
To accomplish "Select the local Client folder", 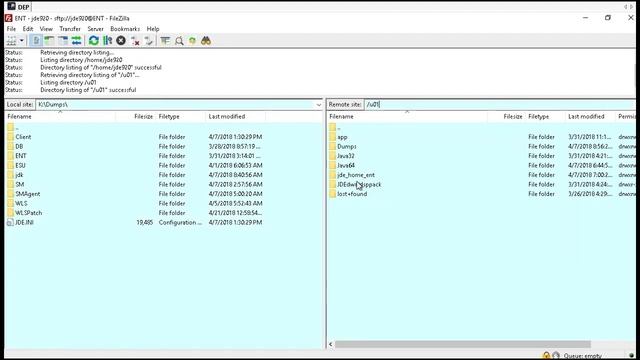I will tap(23, 137).
